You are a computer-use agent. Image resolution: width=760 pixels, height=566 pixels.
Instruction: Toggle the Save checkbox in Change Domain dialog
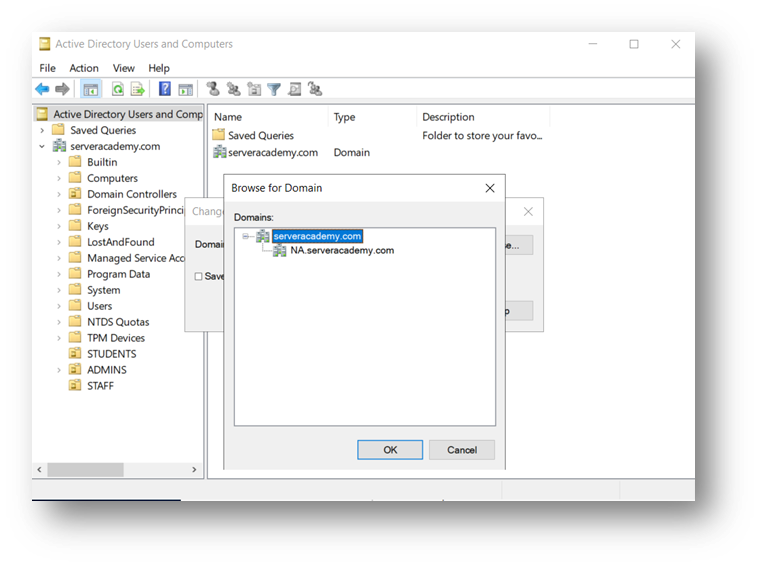click(x=198, y=276)
